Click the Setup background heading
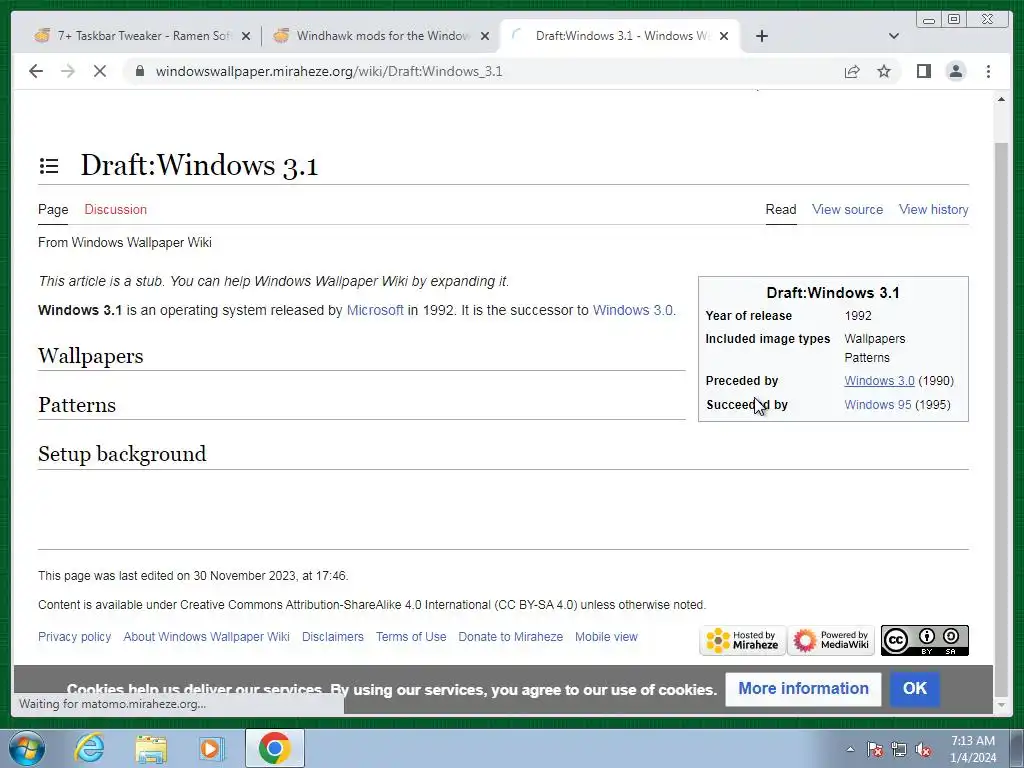This screenshot has height=768, width=1024. pos(122,454)
